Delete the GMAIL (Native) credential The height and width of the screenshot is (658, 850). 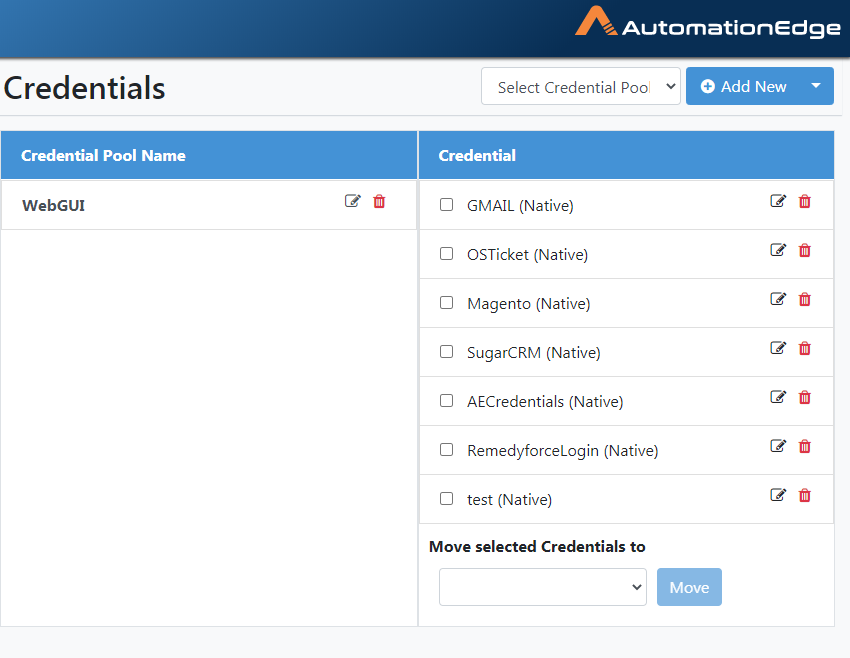tap(805, 202)
